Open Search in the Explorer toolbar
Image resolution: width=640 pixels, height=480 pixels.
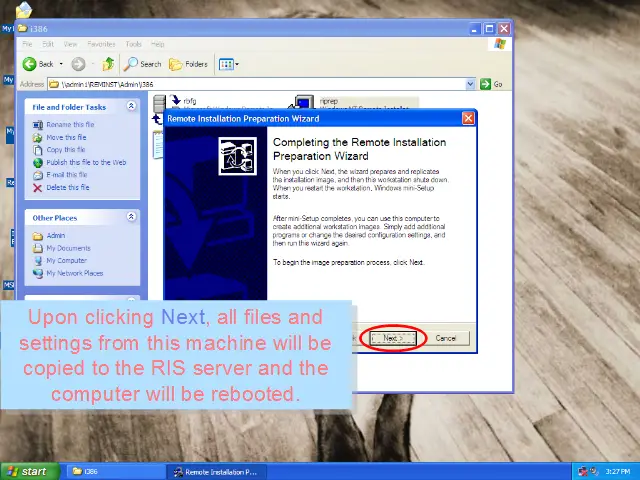click(x=142, y=64)
